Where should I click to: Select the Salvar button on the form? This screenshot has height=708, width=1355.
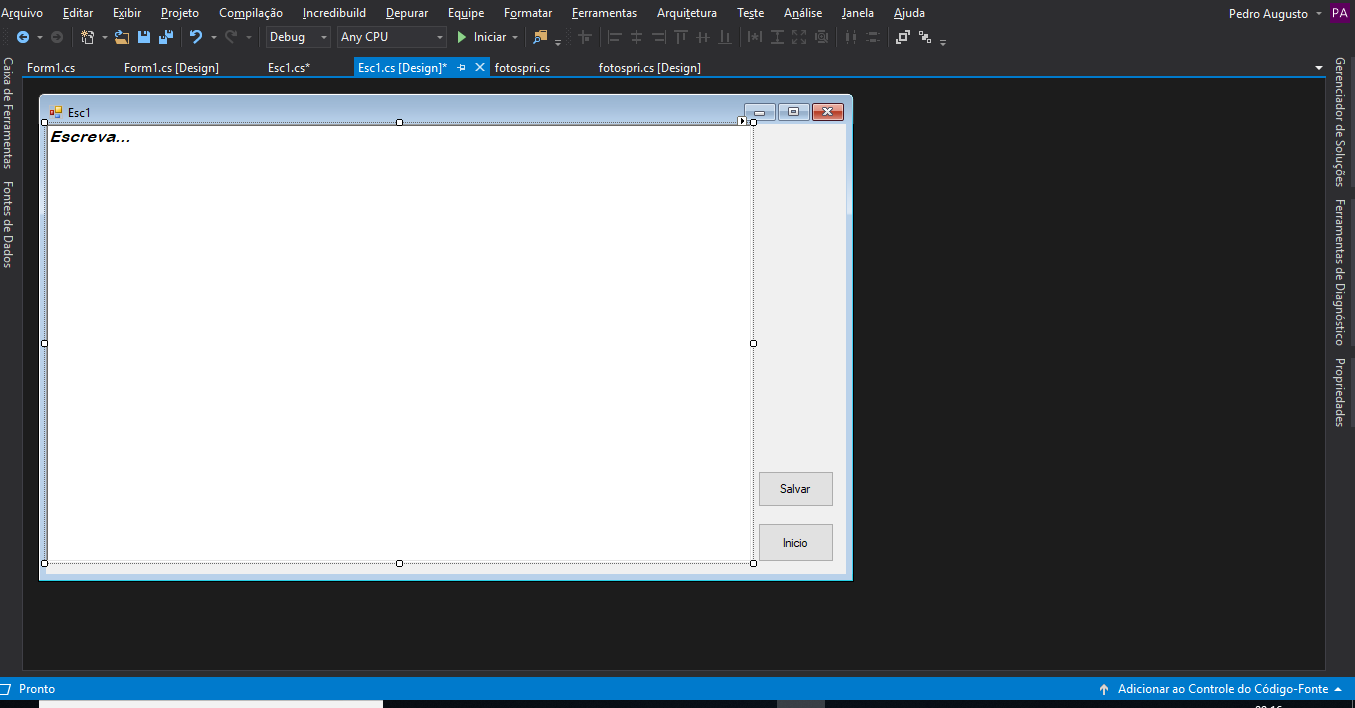(795, 489)
